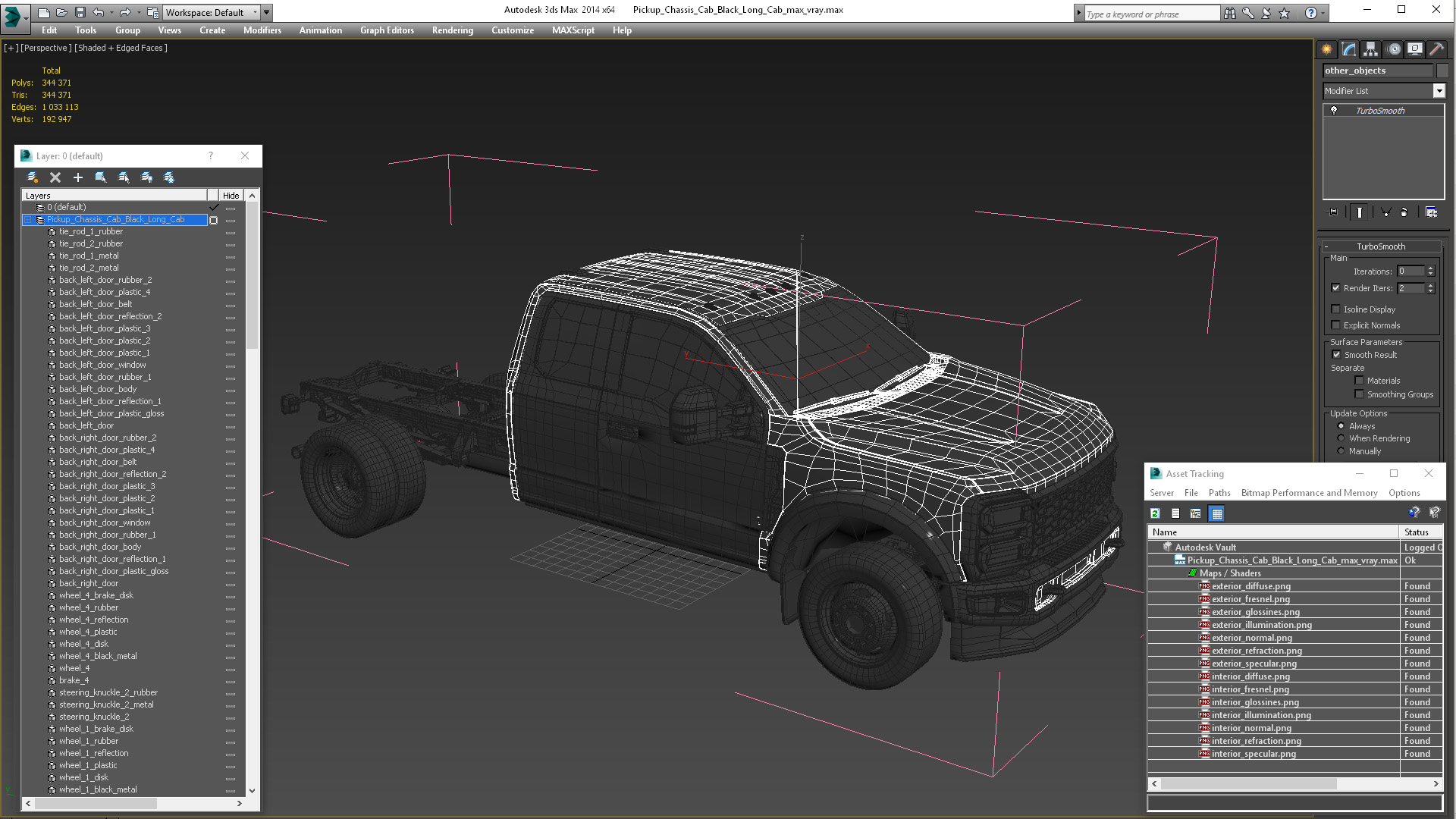
Task: Refresh the Asset Tracking list
Action: point(1155,513)
